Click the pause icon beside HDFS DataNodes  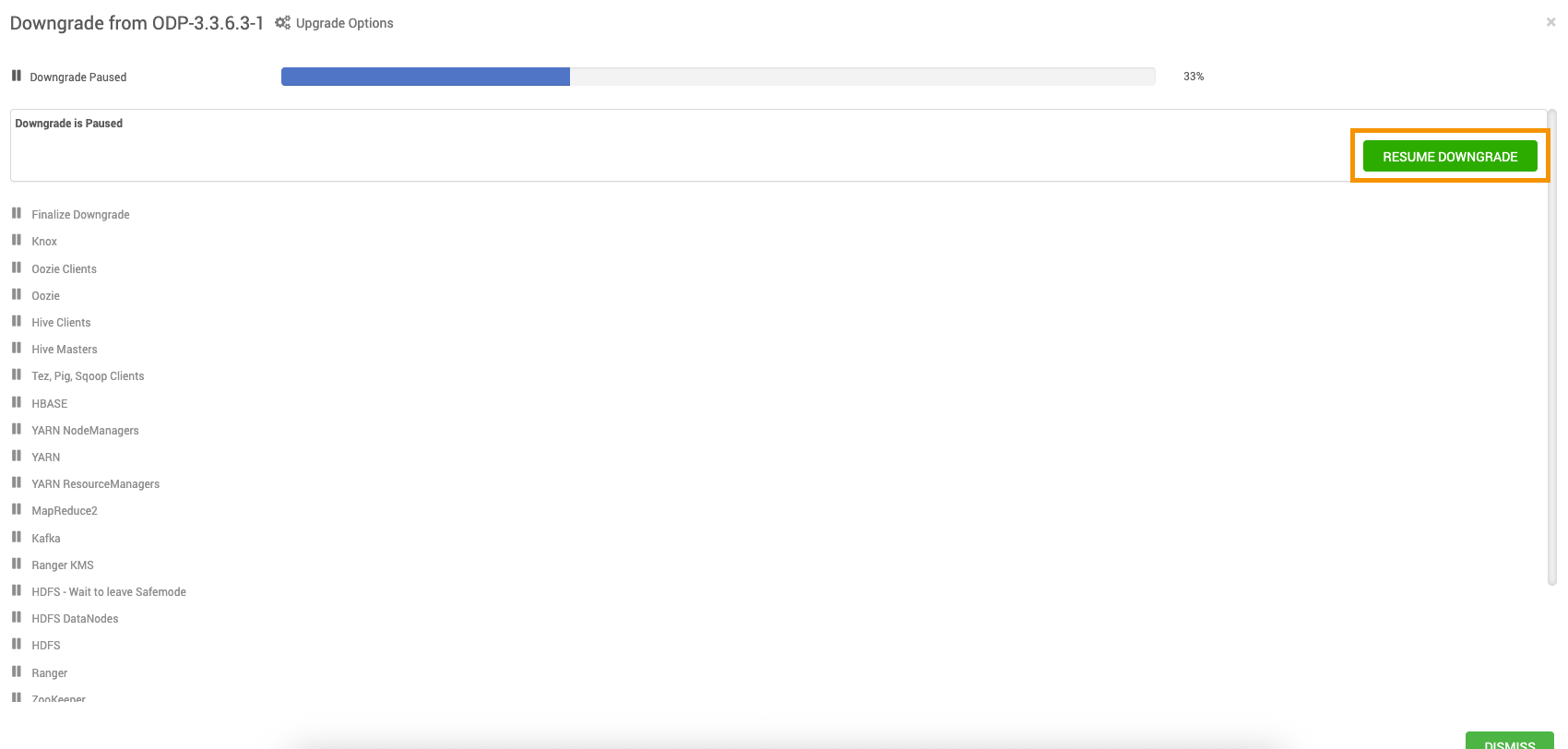click(17, 617)
